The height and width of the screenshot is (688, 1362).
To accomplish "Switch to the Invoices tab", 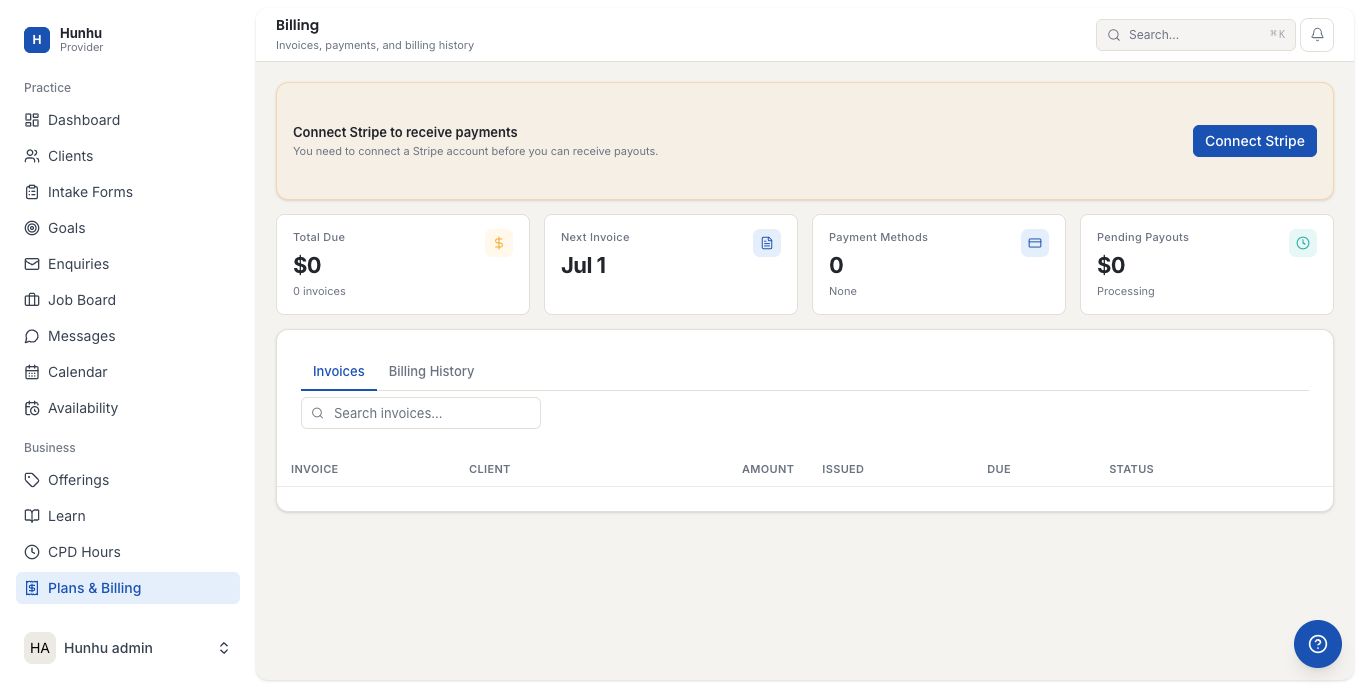I will 339,371.
